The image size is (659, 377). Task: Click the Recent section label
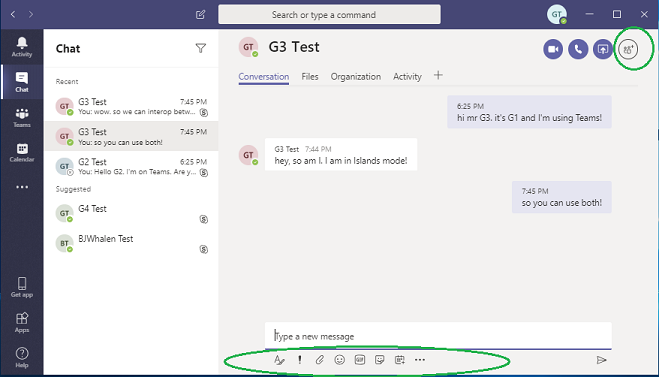coord(67,82)
